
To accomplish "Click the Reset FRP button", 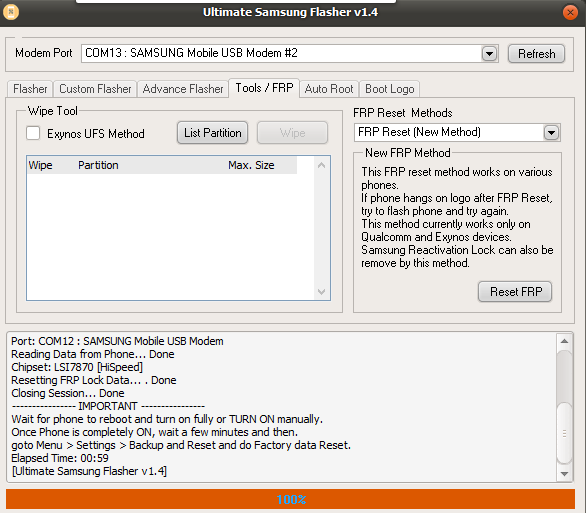I will (x=515, y=292).
